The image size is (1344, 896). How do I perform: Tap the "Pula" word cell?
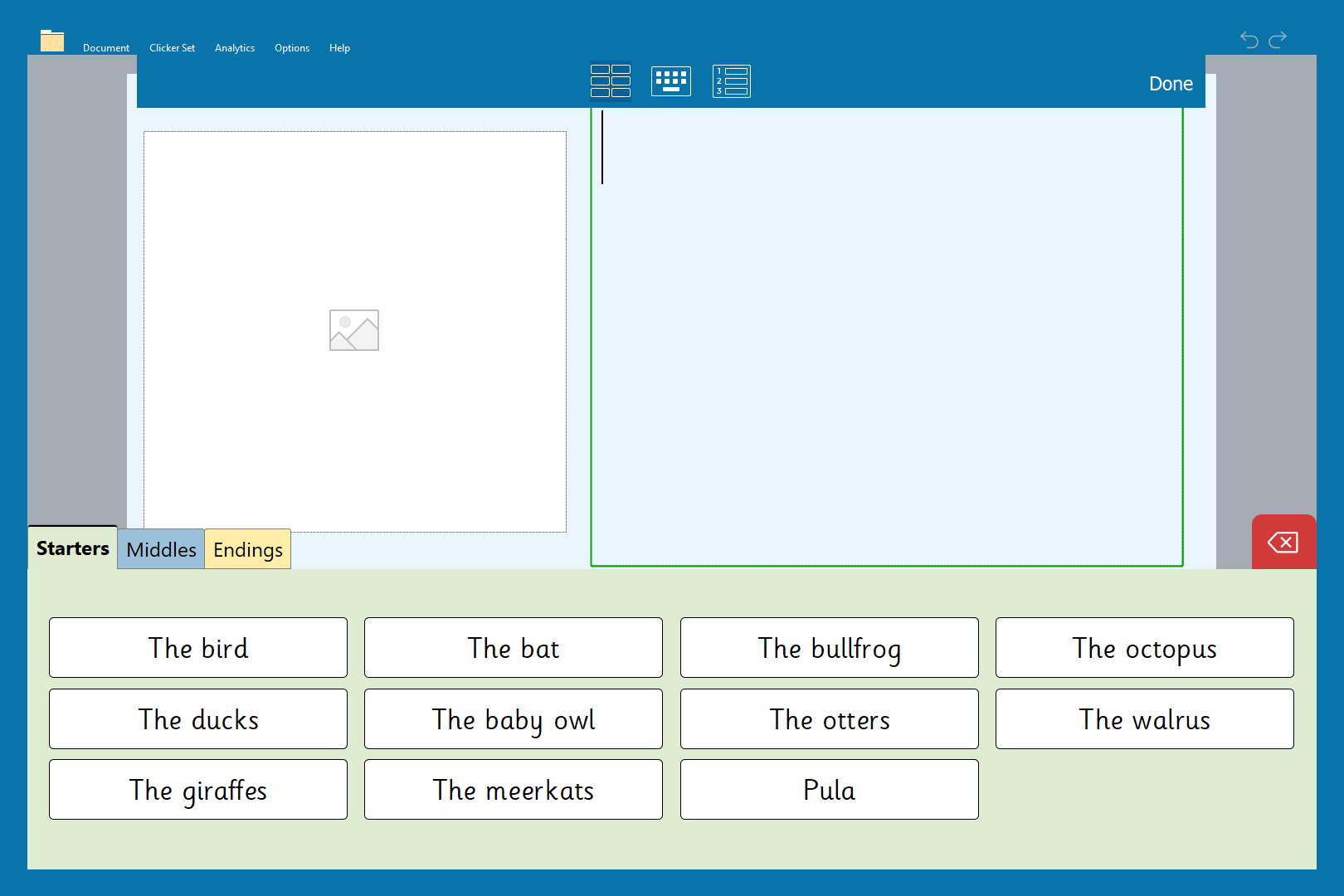tap(829, 790)
